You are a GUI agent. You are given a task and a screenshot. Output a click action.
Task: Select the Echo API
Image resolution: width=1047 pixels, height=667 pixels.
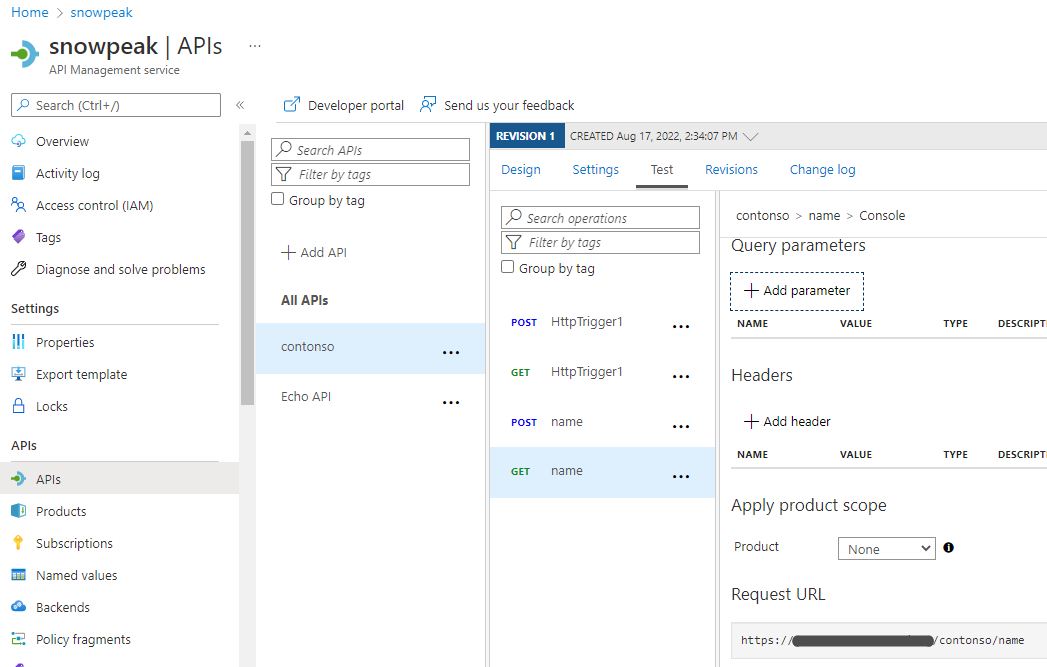(x=306, y=397)
